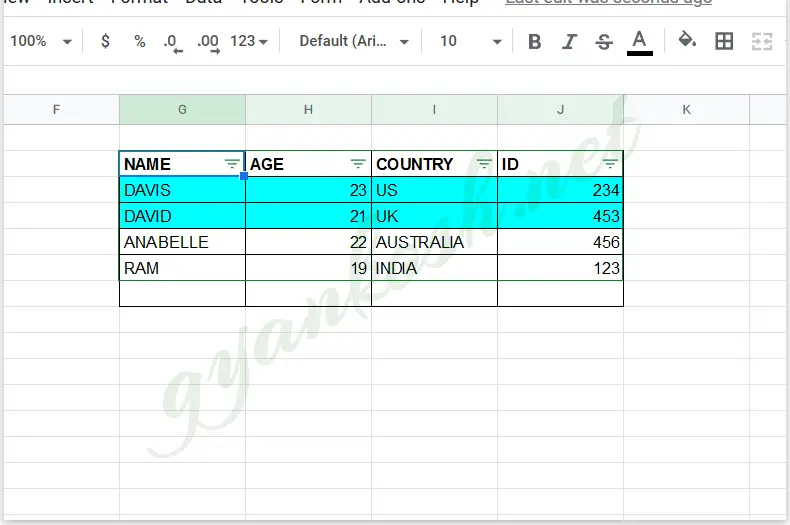Screen dimensions: 790x525
Task: Select column F header
Action: [x=61, y=109]
